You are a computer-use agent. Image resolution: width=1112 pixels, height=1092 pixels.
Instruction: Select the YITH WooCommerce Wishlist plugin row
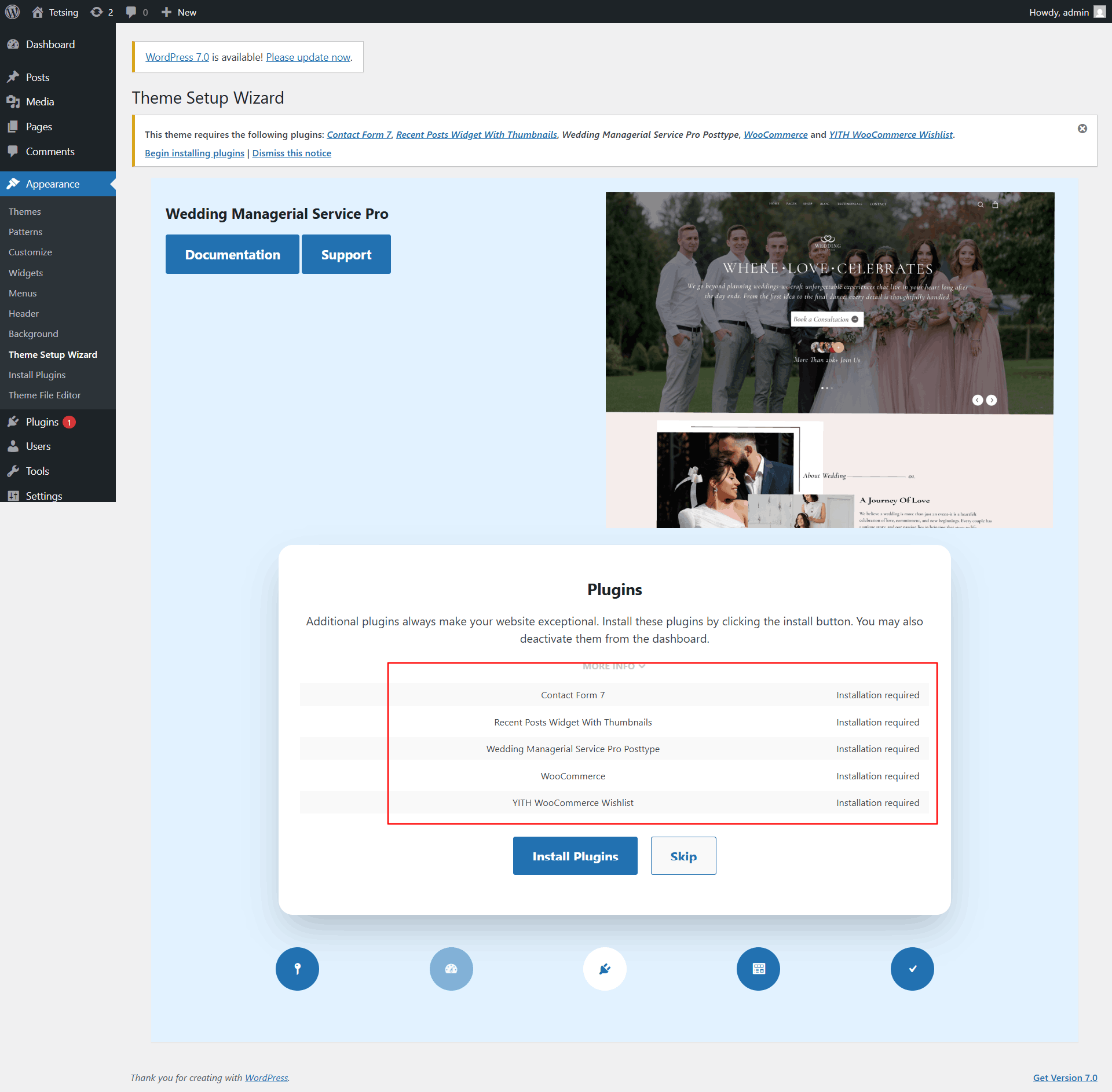tap(614, 802)
